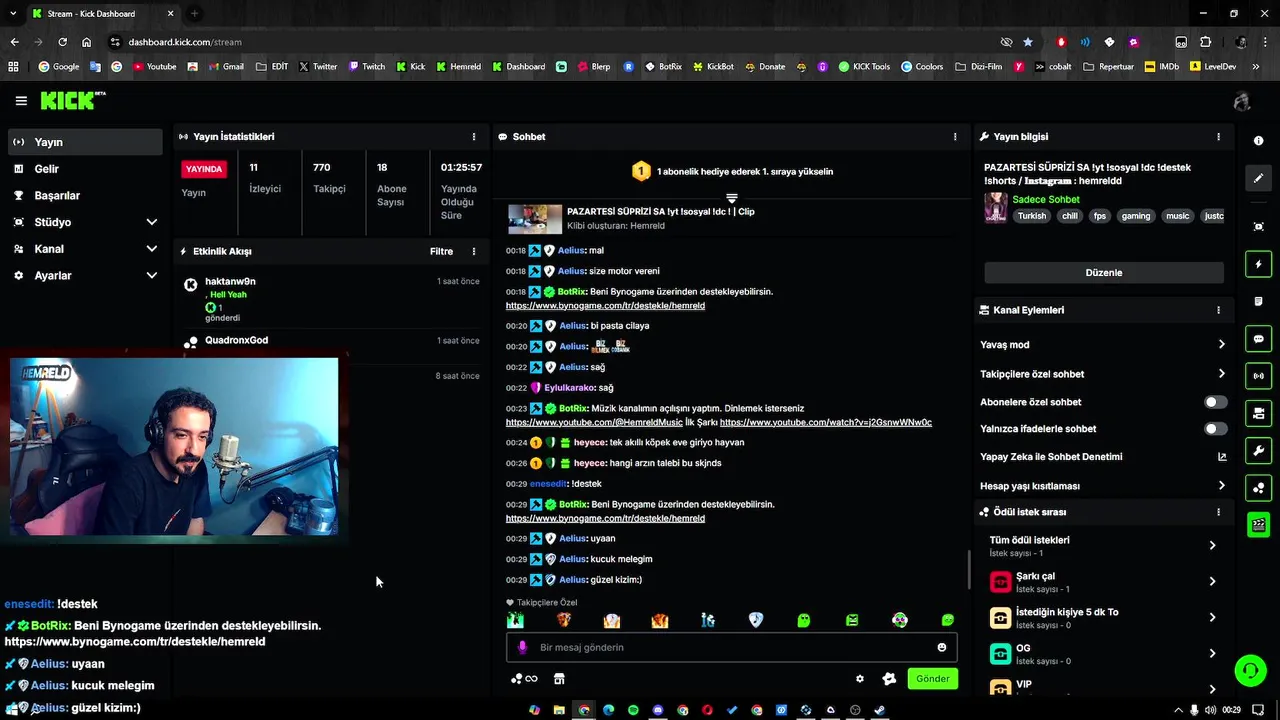Open Sohbet panel options menu
This screenshot has height=720, width=1280.
click(x=955, y=136)
